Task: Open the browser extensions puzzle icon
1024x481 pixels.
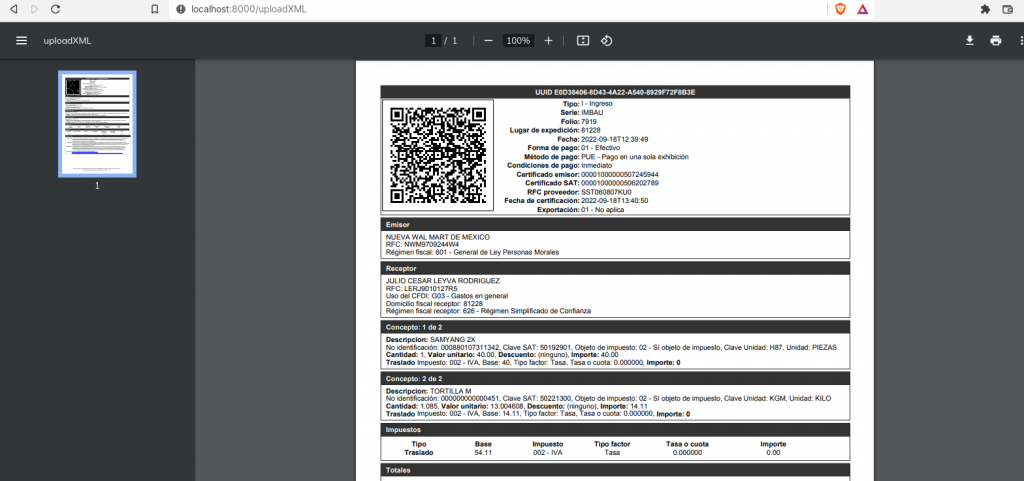Action: point(984,9)
